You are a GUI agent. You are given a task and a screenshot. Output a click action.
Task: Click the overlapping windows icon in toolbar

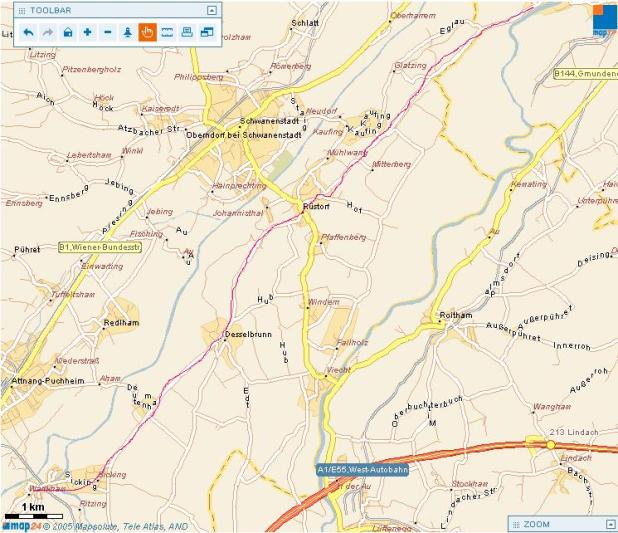(207, 32)
